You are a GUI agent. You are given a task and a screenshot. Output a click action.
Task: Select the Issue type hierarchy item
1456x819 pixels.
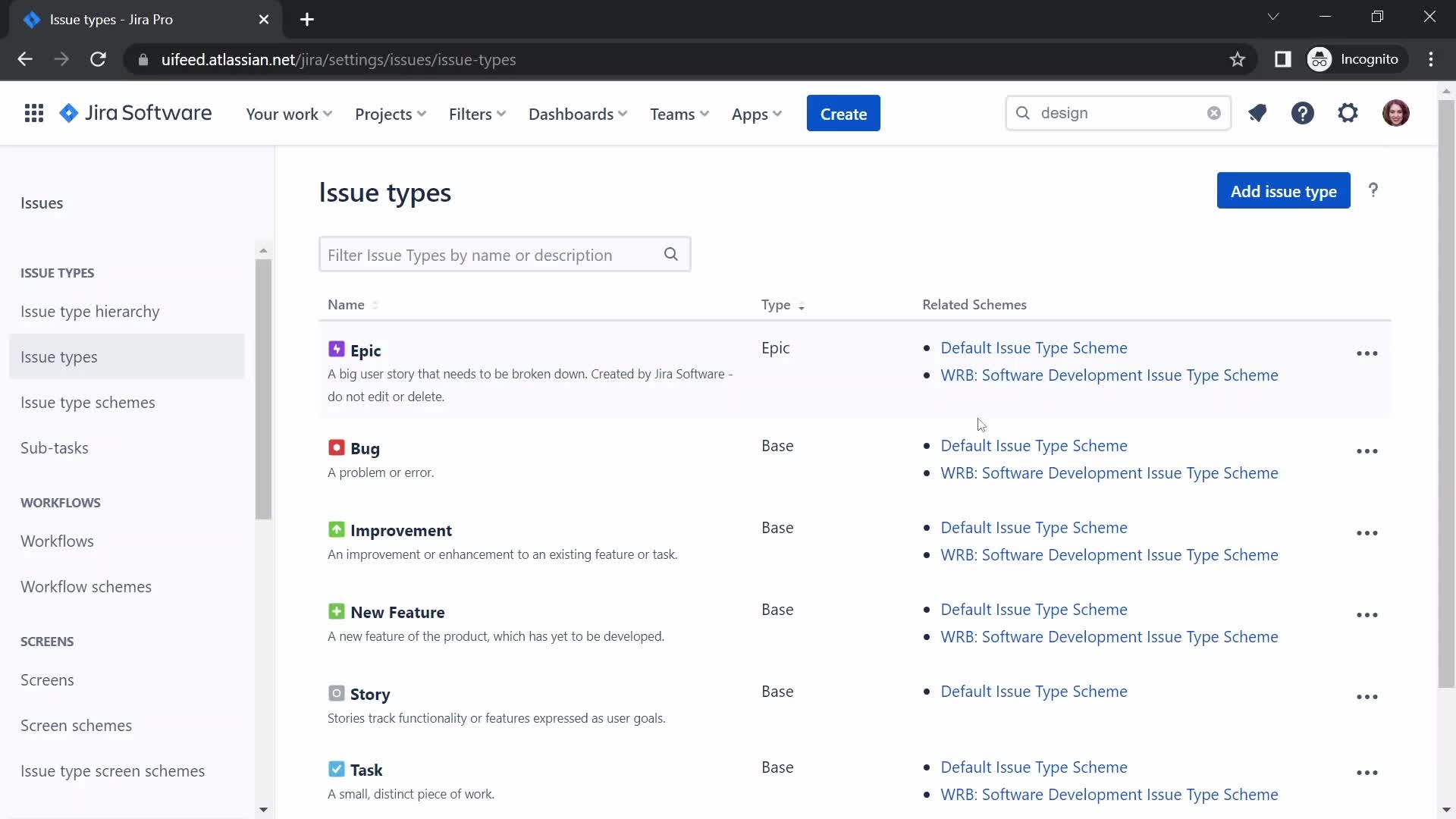[x=90, y=311]
